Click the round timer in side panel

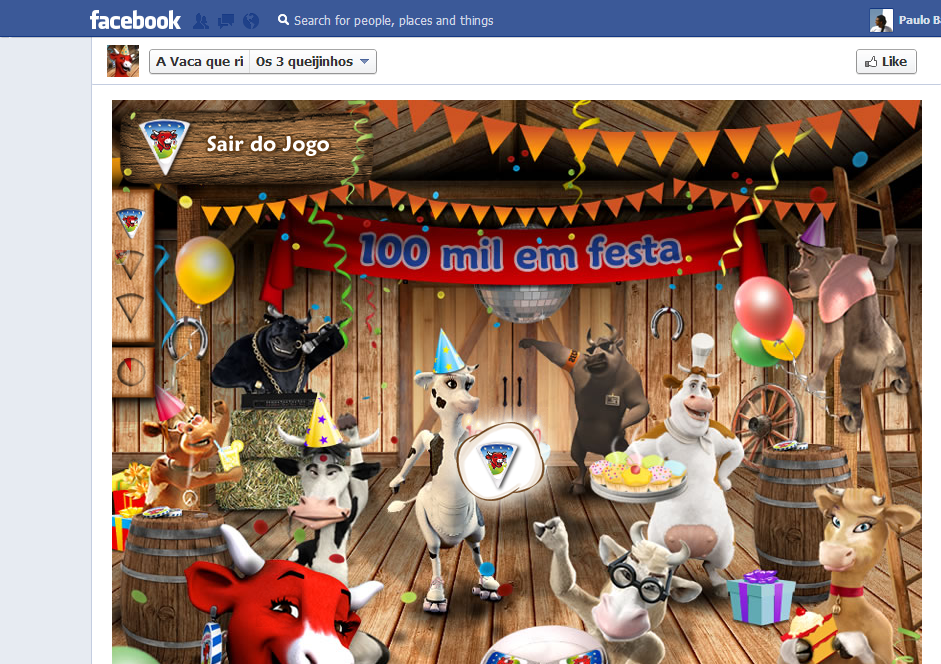[x=128, y=369]
